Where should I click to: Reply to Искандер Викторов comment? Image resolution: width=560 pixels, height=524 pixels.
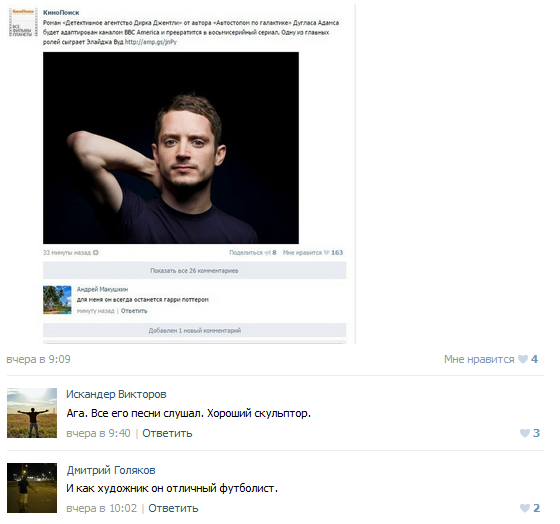click(x=167, y=433)
